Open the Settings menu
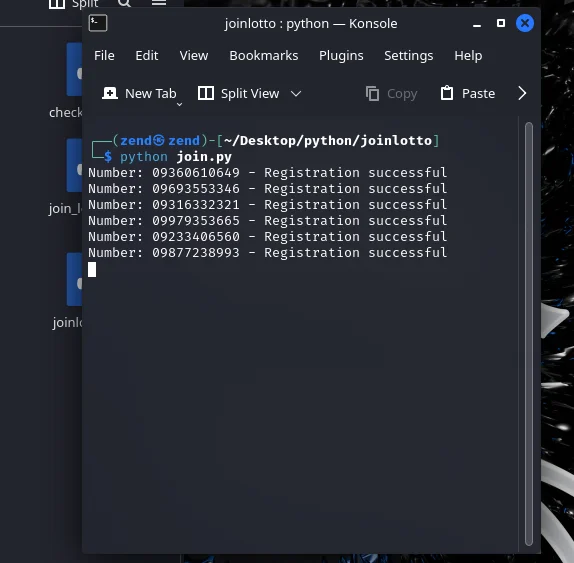This screenshot has width=574, height=563. pyautogui.click(x=409, y=56)
